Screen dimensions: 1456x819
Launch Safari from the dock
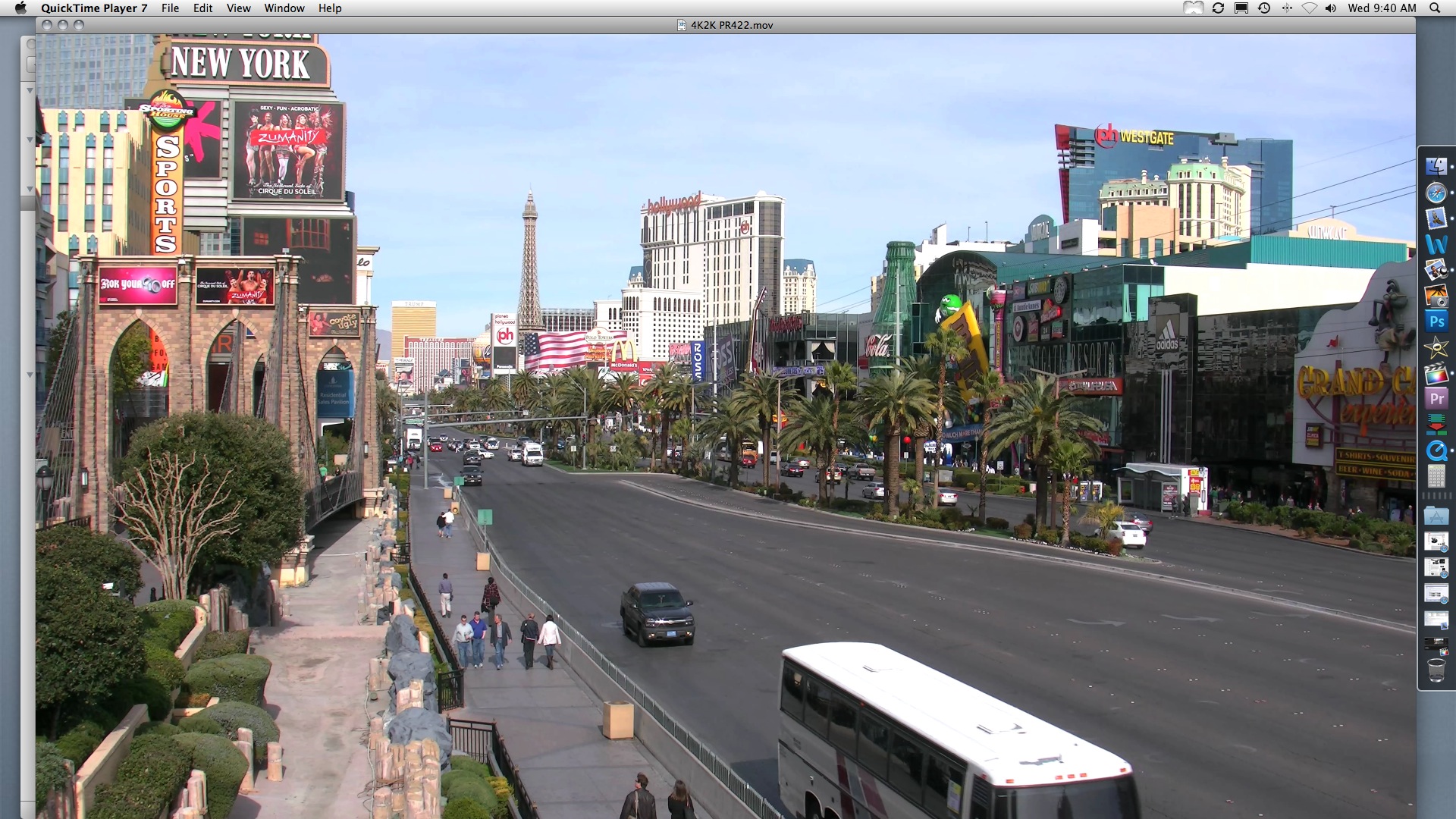1436,193
